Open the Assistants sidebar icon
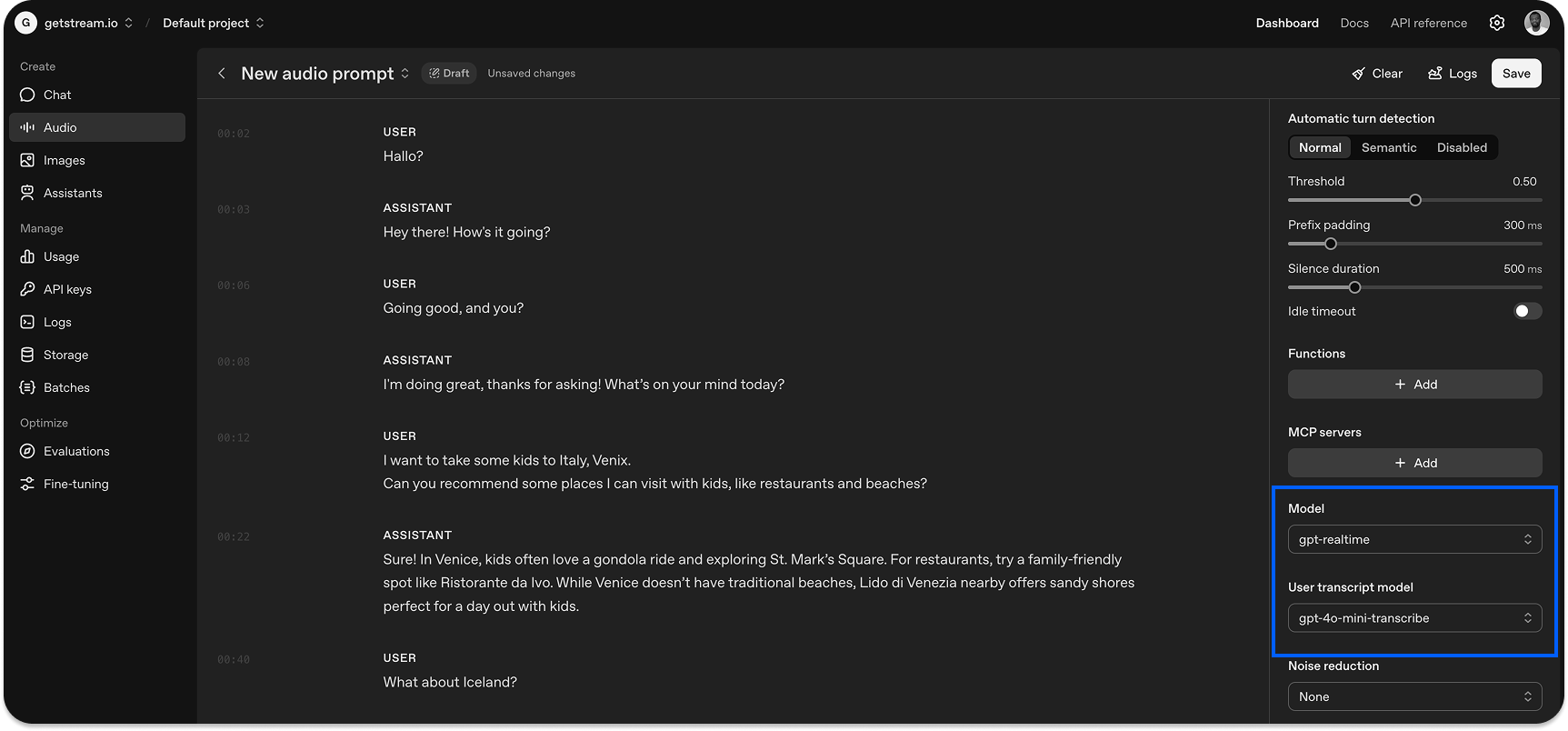Image resolution: width=1568 pixels, height=731 pixels. click(x=27, y=193)
